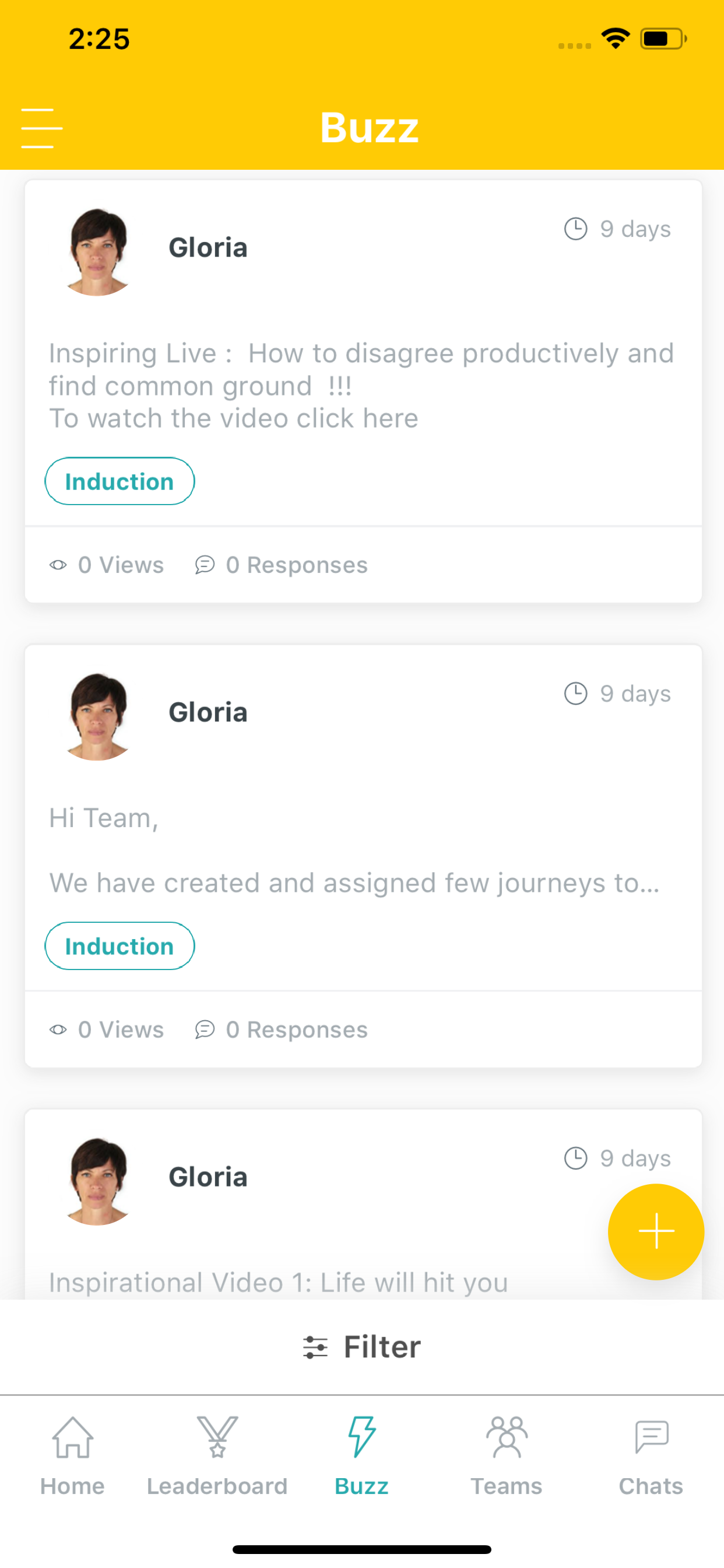Tap the eye views icon on second post
Image resolution: width=724 pixels, height=1568 pixels.
(x=58, y=1030)
